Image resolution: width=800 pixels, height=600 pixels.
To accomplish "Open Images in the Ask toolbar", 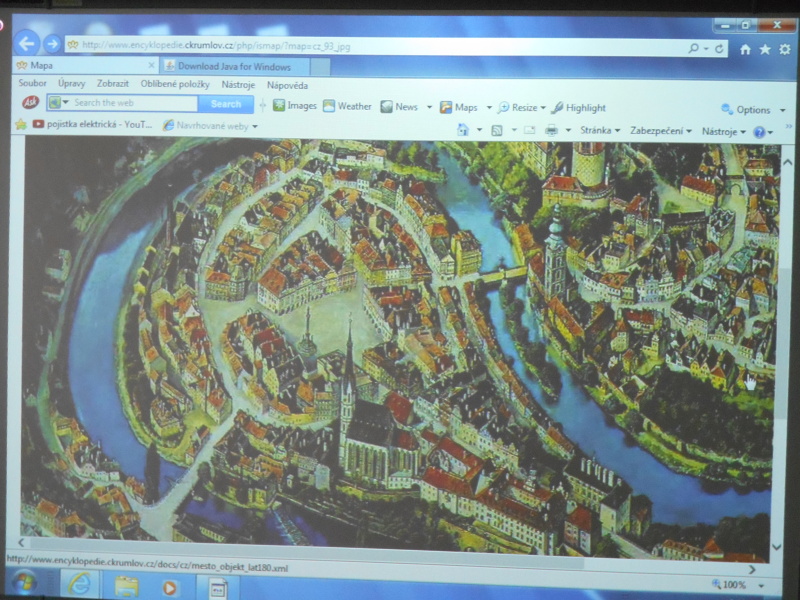I will [294, 106].
